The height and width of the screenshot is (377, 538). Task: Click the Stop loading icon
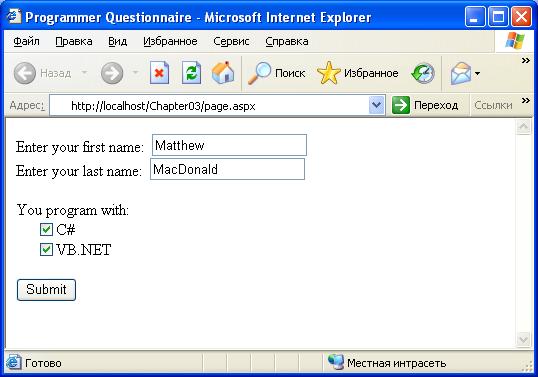coord(159,73)
